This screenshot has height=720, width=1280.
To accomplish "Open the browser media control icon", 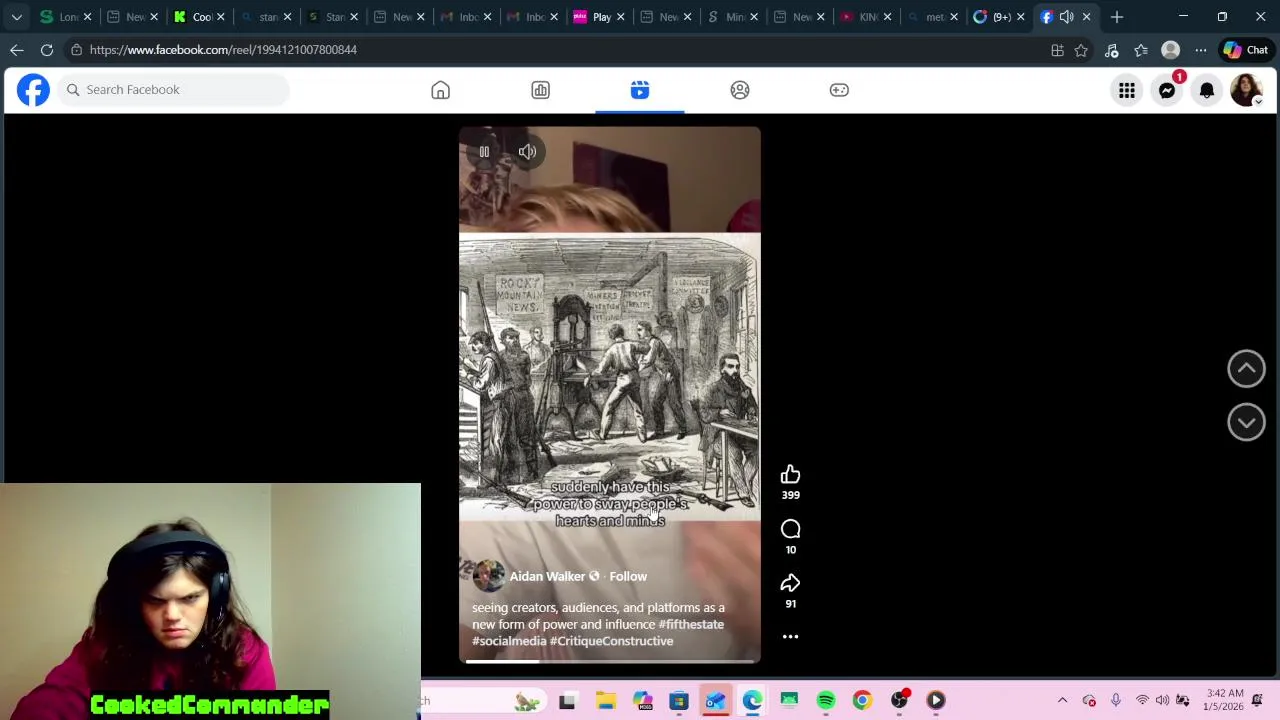I will (1111, 50).
